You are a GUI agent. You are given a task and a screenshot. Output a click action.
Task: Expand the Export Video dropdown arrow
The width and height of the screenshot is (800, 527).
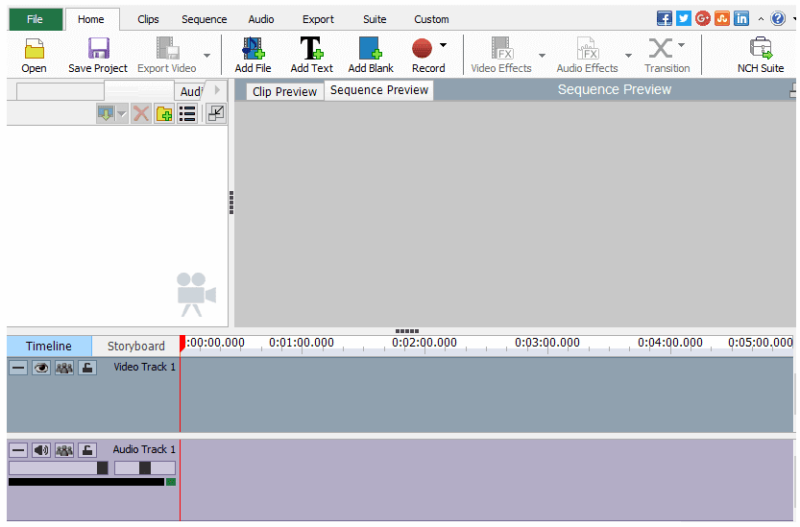[207, 55]
